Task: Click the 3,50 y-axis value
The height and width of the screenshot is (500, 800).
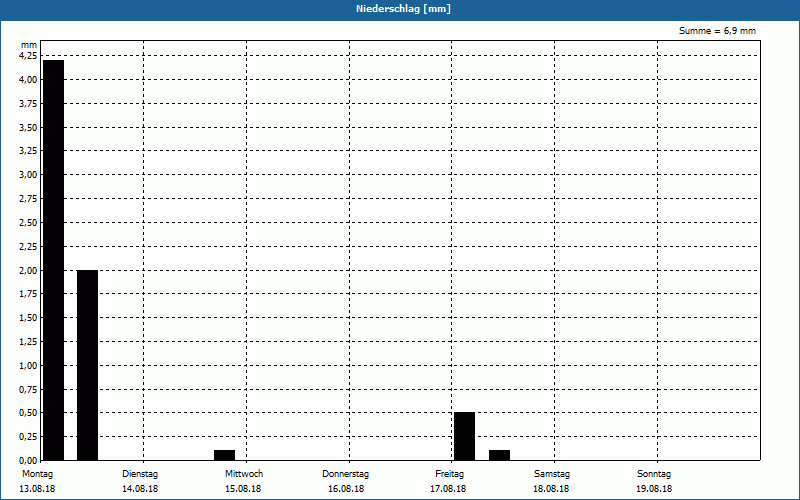Action: 28,128
